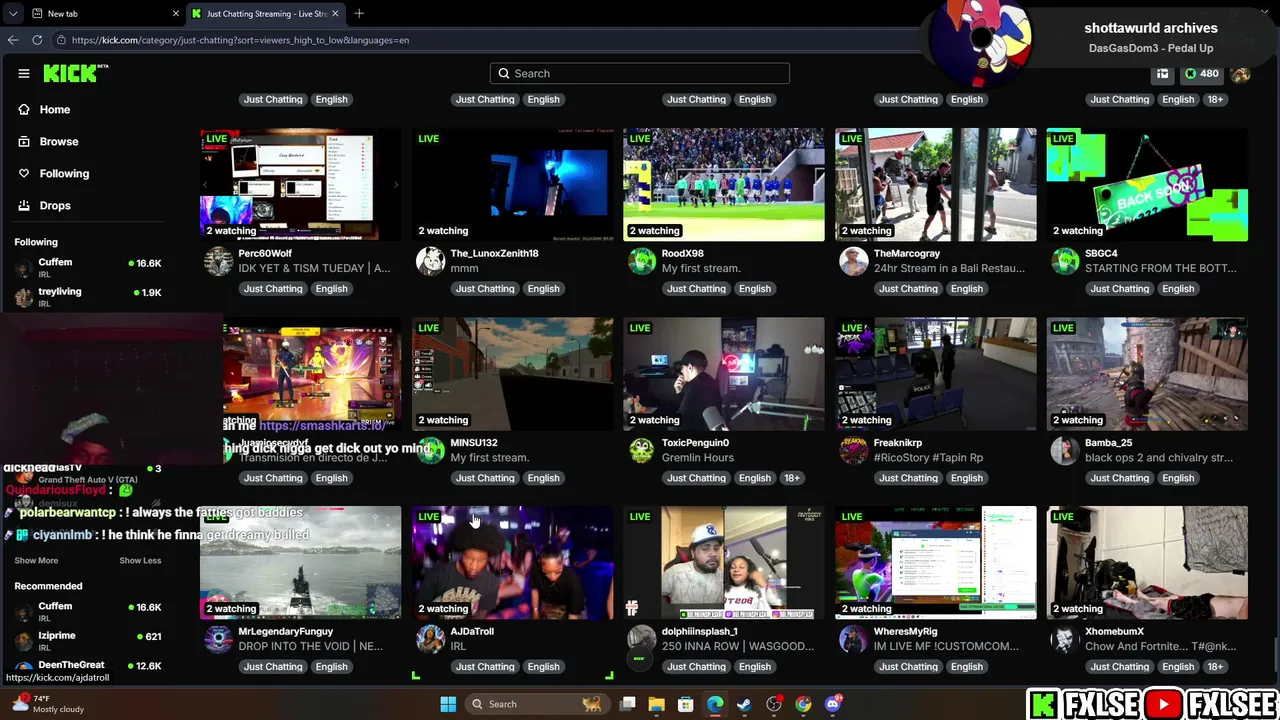Viewport: 1280px width, 720px height.
Task: Click XhomebumX's channel avatar
Action: (x=1065, y=639)
